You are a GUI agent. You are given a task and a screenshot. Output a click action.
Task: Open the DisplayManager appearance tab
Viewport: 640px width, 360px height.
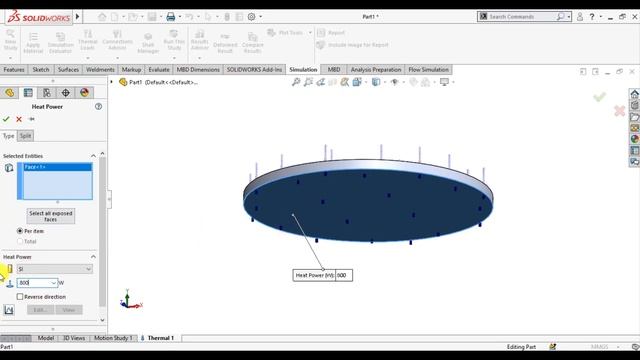click(84, 93)
